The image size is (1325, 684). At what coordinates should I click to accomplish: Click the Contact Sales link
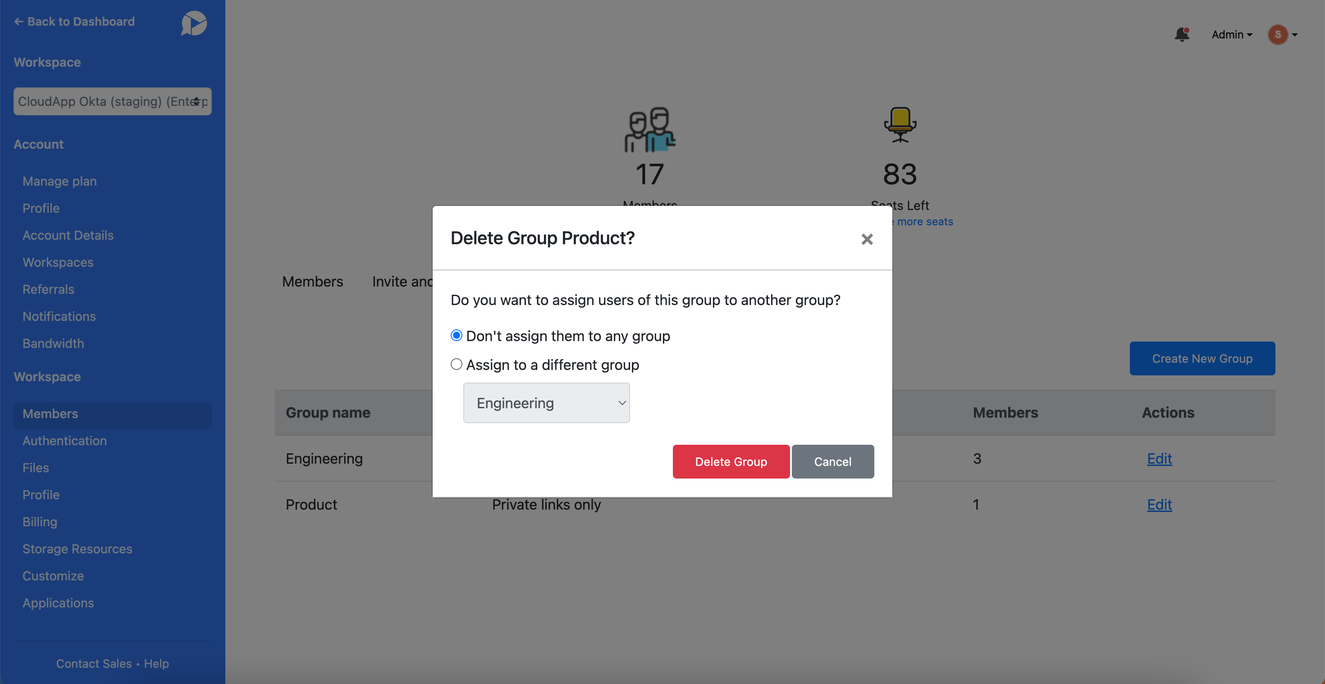[x=94, y=664]
